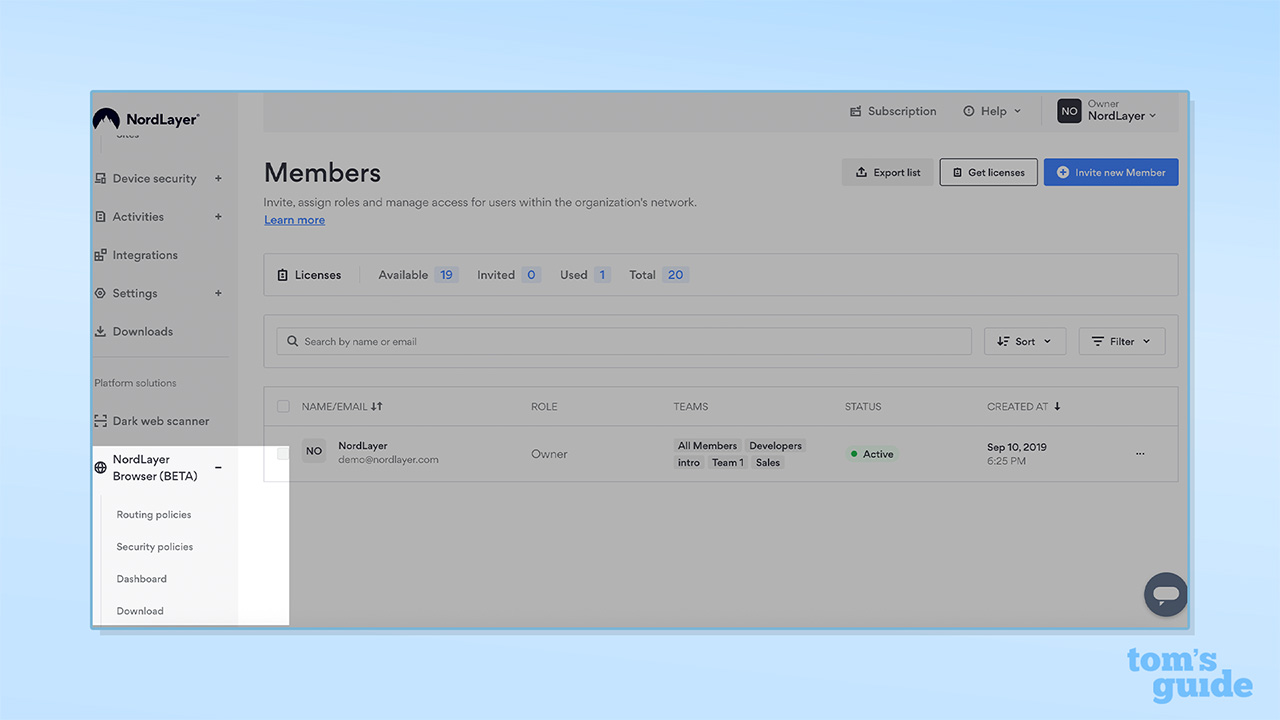
Task: Open the Learn more link
Action: click(x=294, y=219)
